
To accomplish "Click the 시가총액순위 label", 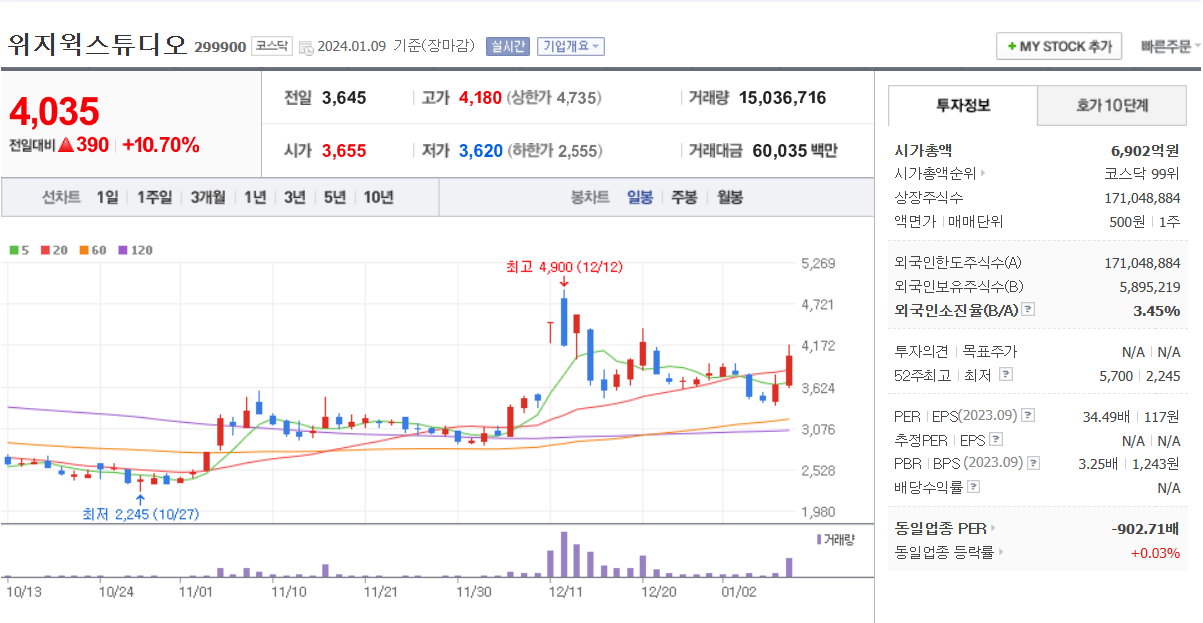I will coord(934,173).
